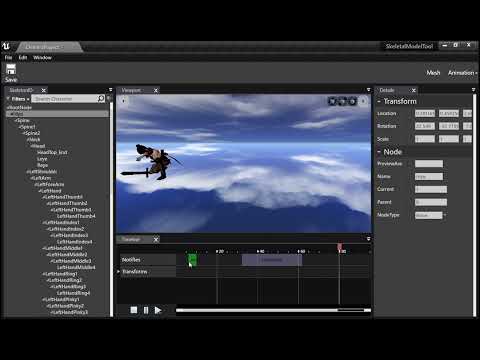Click the red playhead marker on the timeline

pyautogui.click(x=339, y=247)
